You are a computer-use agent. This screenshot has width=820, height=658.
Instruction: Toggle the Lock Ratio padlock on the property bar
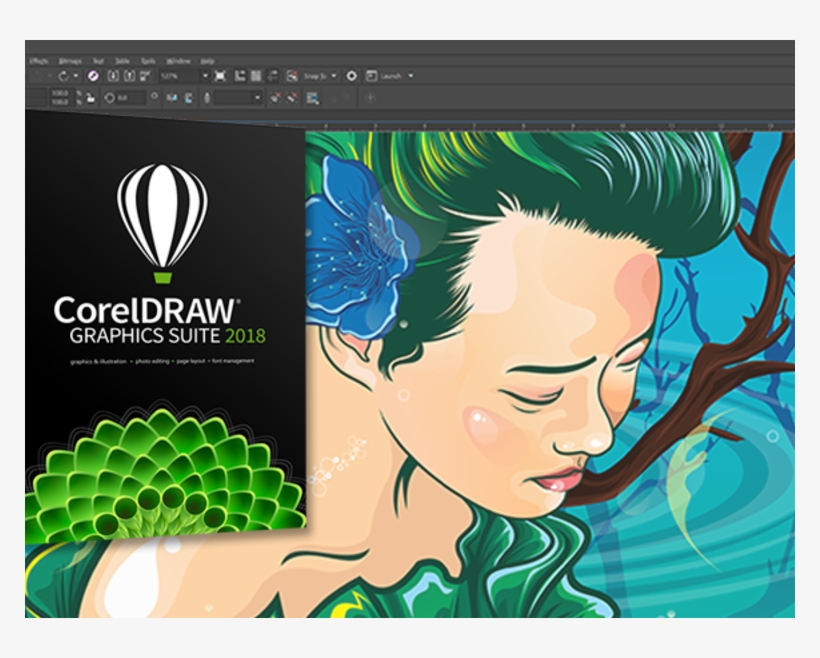[x=89, y=97]
